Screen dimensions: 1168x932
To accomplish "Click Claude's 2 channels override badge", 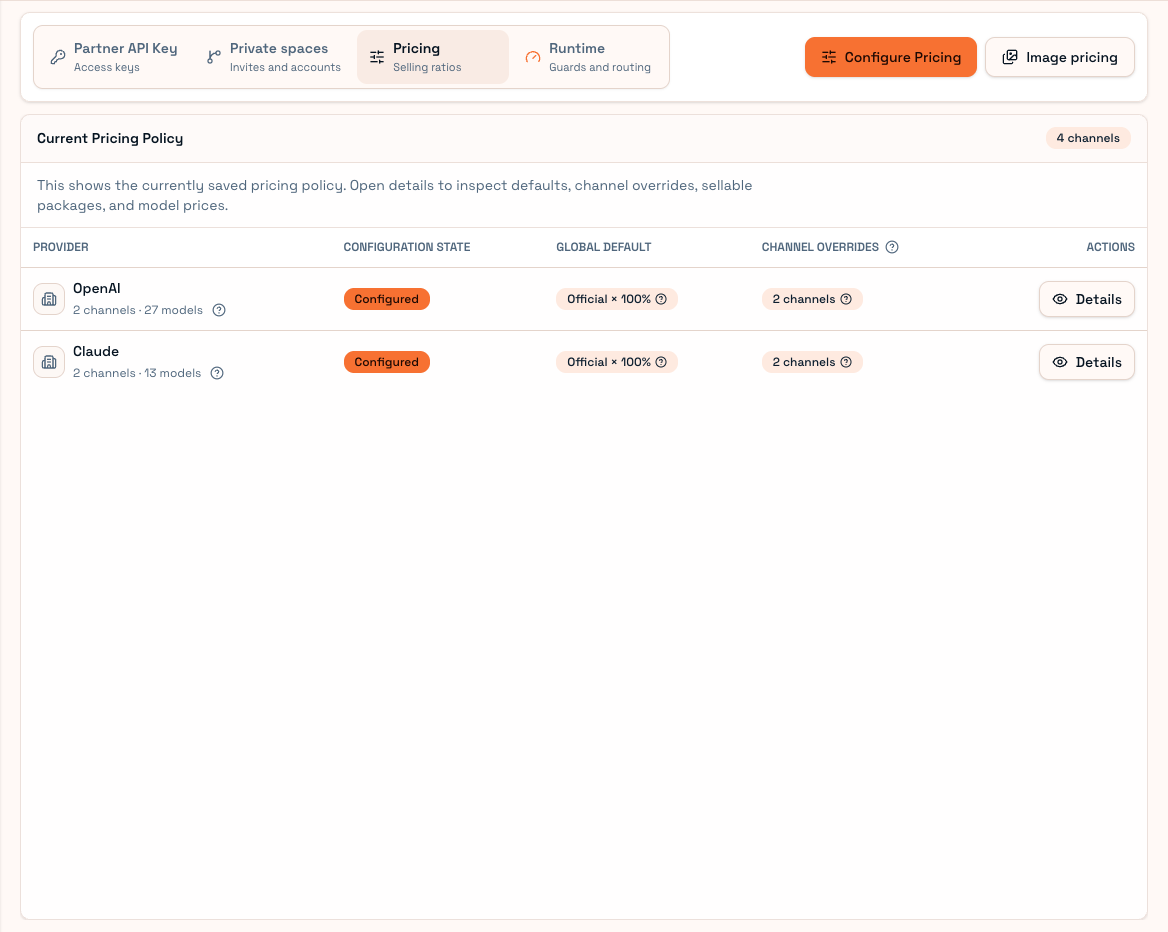I will (x=812, y=362).
